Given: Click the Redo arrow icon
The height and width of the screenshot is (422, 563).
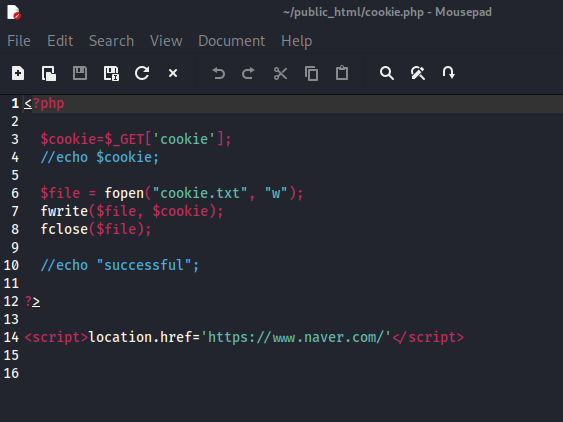Looking at the screenshot, I should point(248,73).
